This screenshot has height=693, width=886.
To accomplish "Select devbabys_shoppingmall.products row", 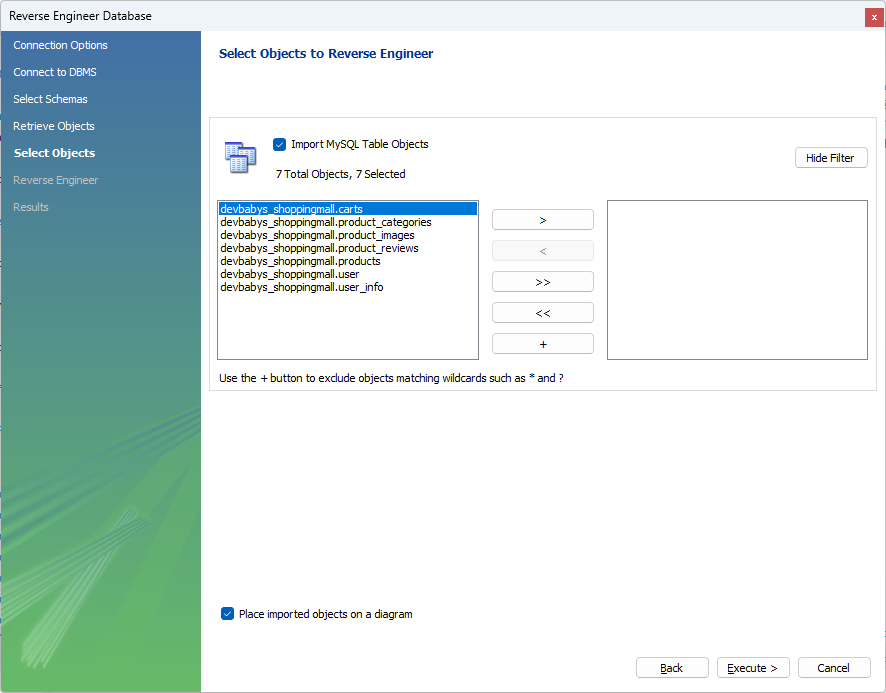I will click(348, 261).
